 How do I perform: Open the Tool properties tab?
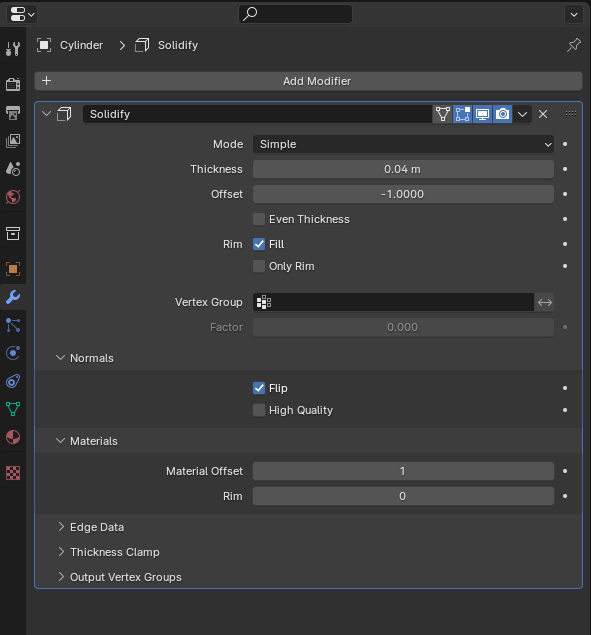[x=13, y=49]
